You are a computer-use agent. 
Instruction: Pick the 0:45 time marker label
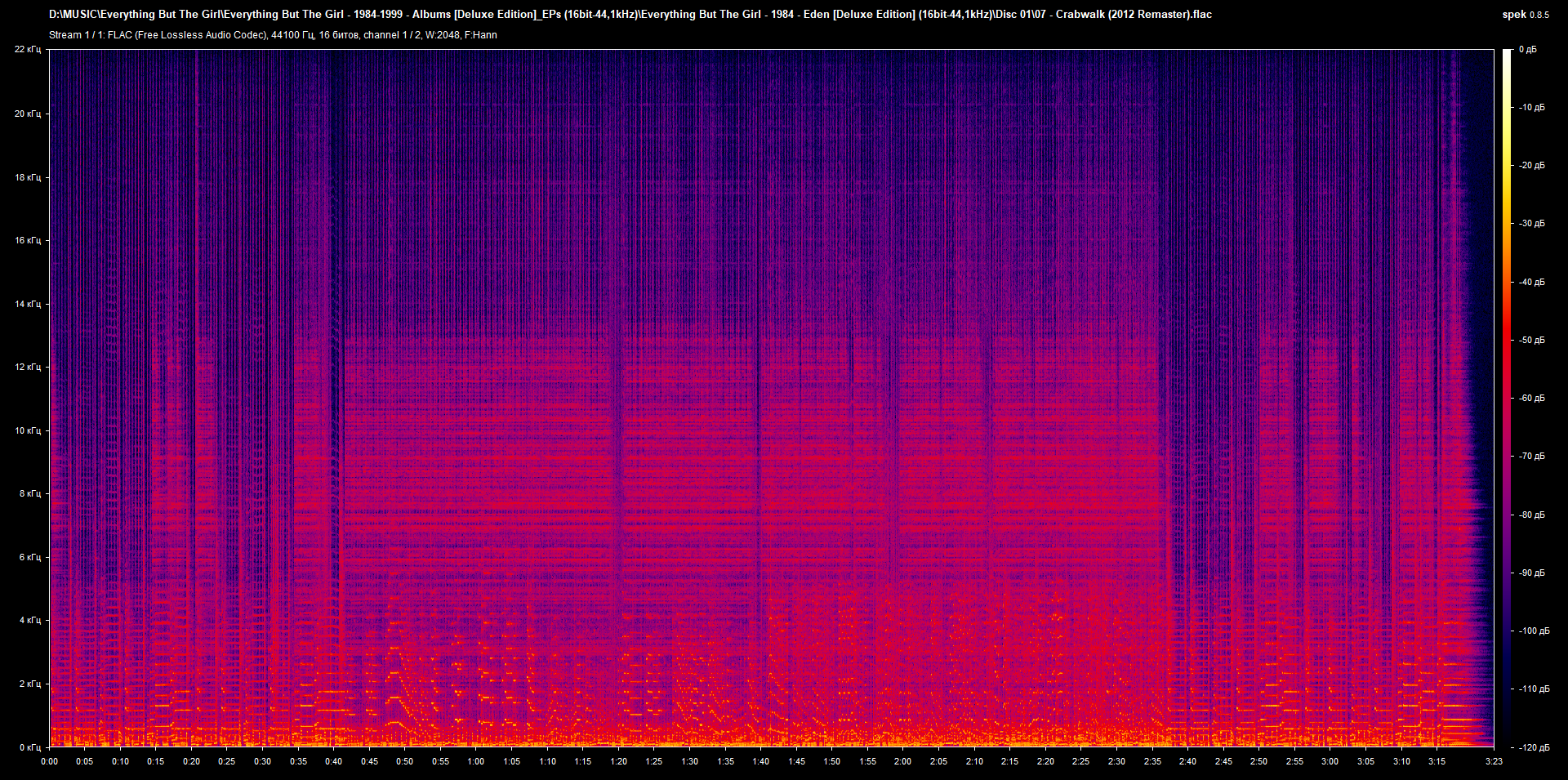point(370,761)
